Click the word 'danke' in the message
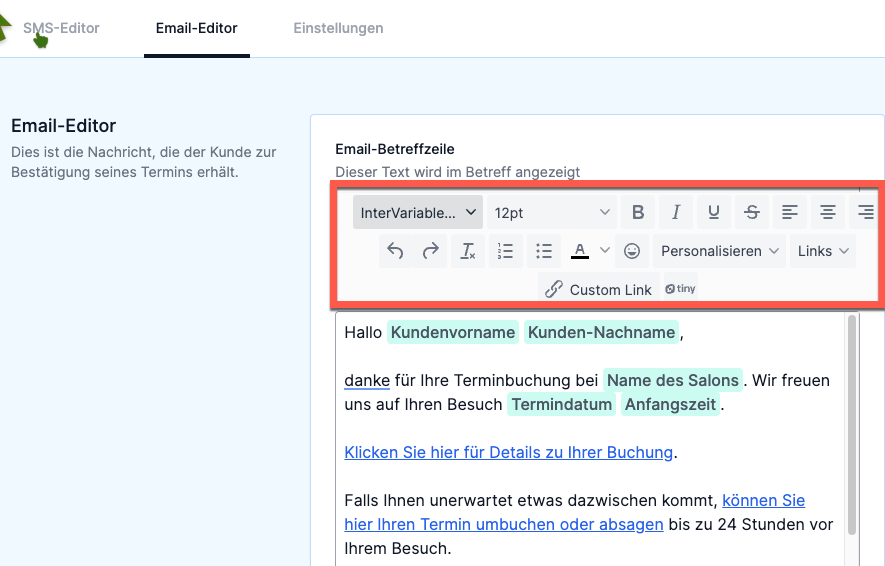Screen dimensions: 885x566 pyautogui.click(x=367, y=380)
